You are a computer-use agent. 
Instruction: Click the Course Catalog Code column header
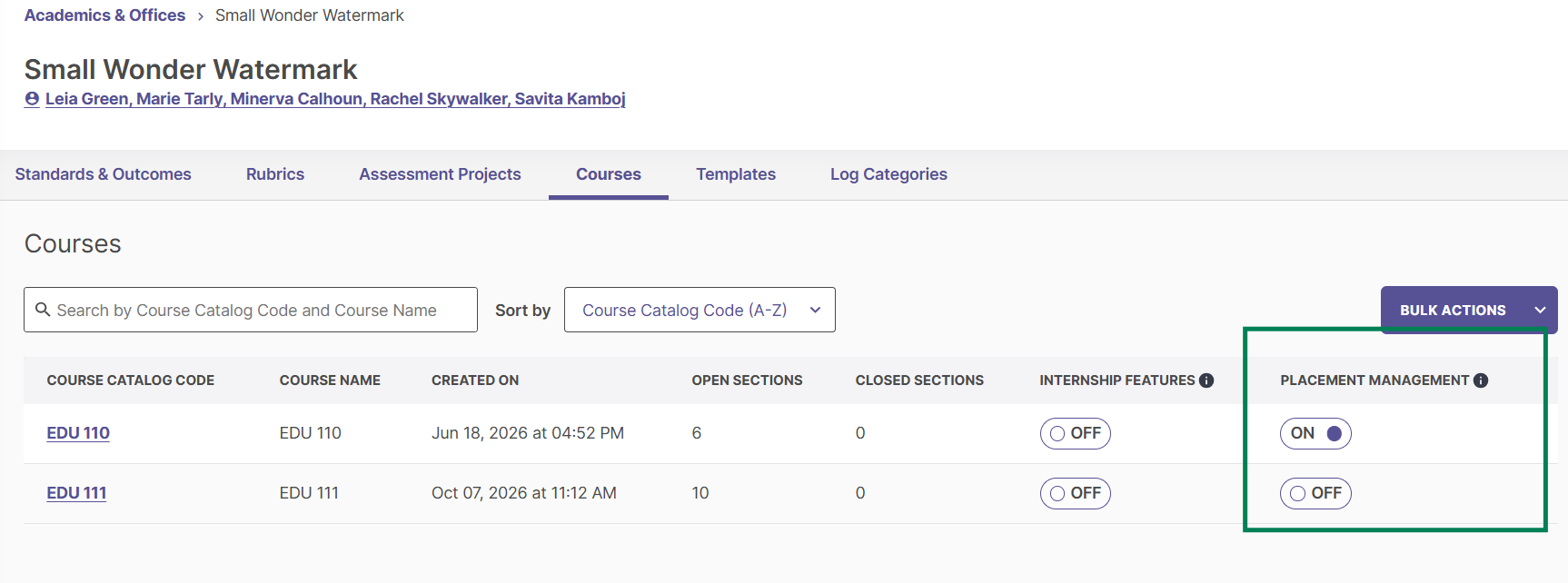point(131,380)
